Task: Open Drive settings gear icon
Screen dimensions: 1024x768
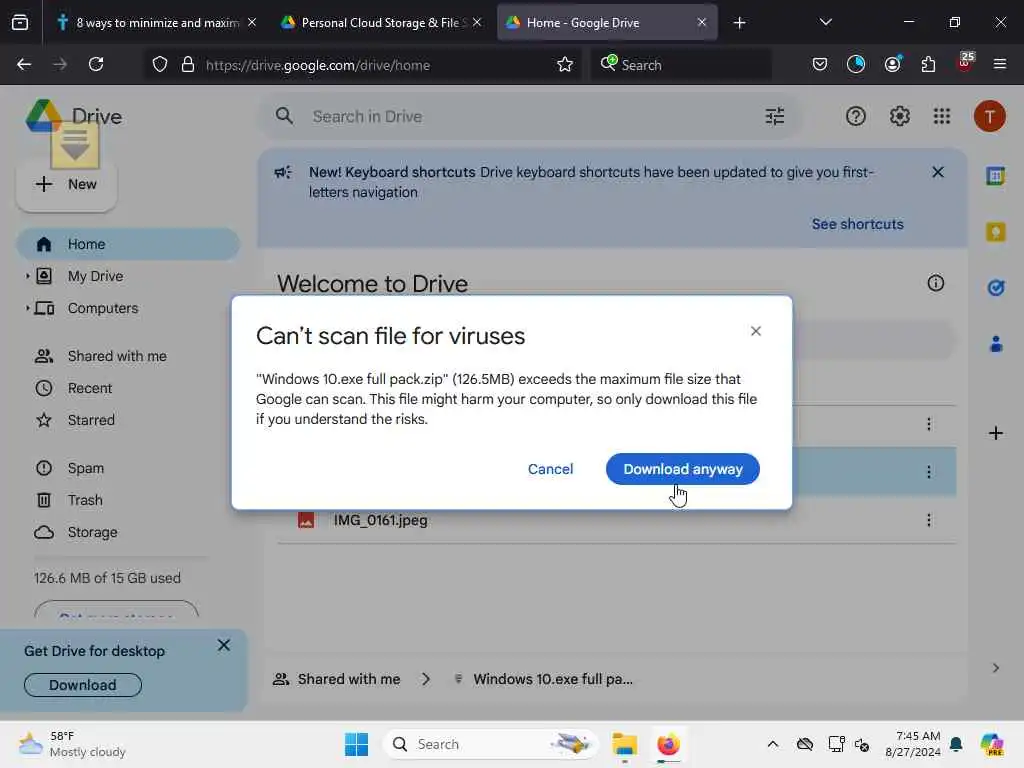Action: (x=899, y=116)
